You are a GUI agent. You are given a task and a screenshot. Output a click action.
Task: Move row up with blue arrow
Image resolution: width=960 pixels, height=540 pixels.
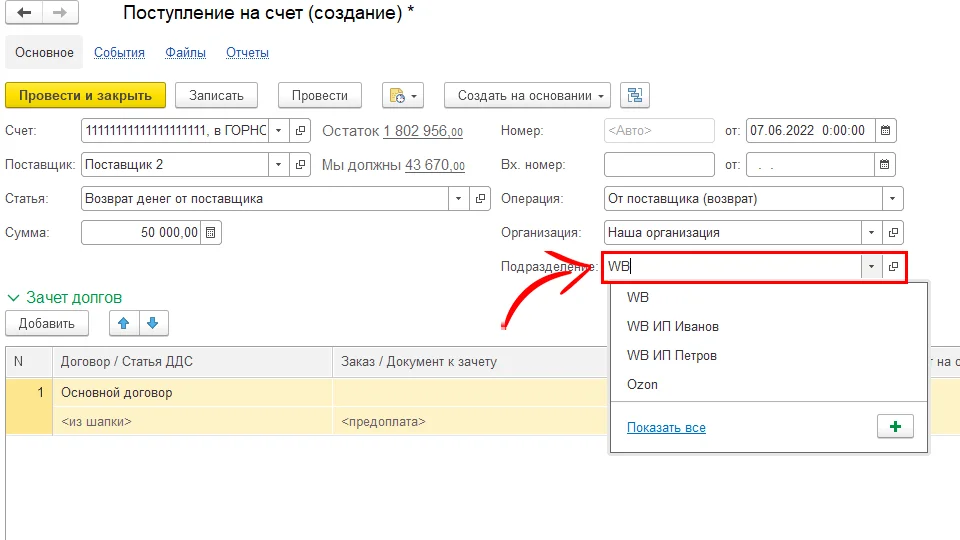pos(124,323)
